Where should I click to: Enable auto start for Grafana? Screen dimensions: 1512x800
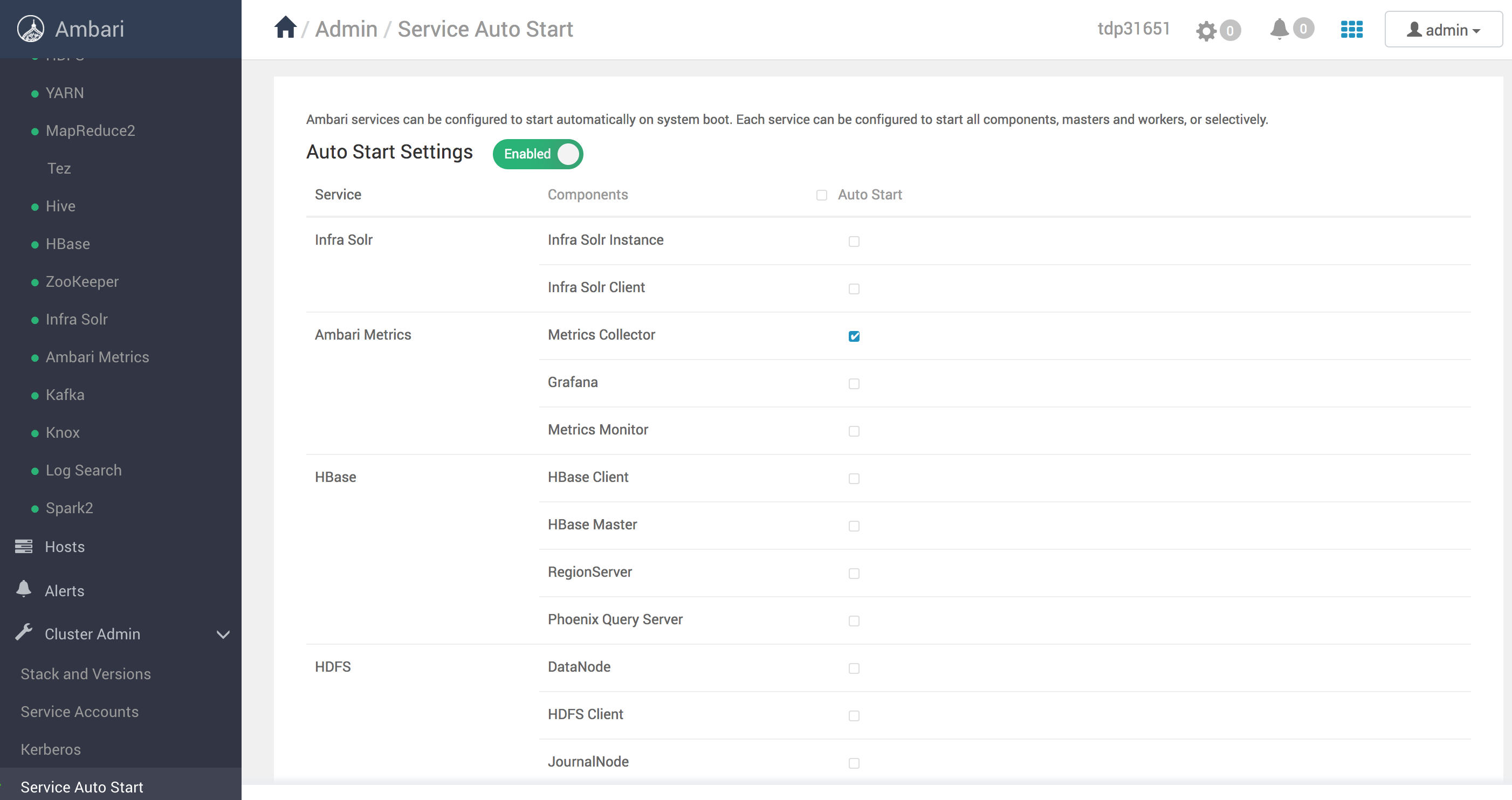[x=854, y=384]
